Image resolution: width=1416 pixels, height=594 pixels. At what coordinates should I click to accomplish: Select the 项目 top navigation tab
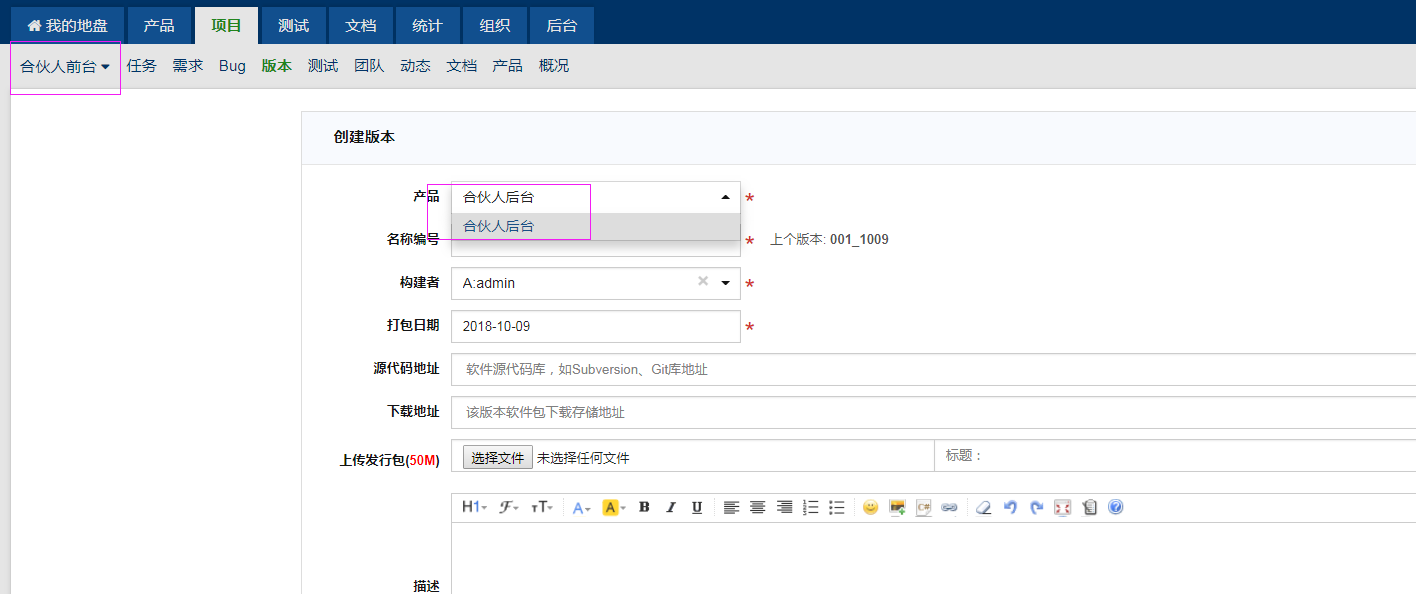click(x=226, y=25)
